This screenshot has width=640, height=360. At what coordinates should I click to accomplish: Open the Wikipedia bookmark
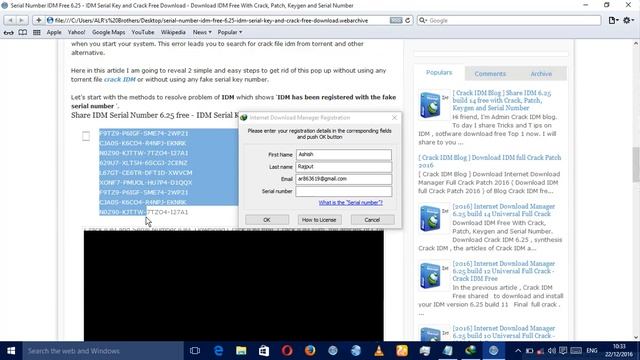(x=173, y=32)
